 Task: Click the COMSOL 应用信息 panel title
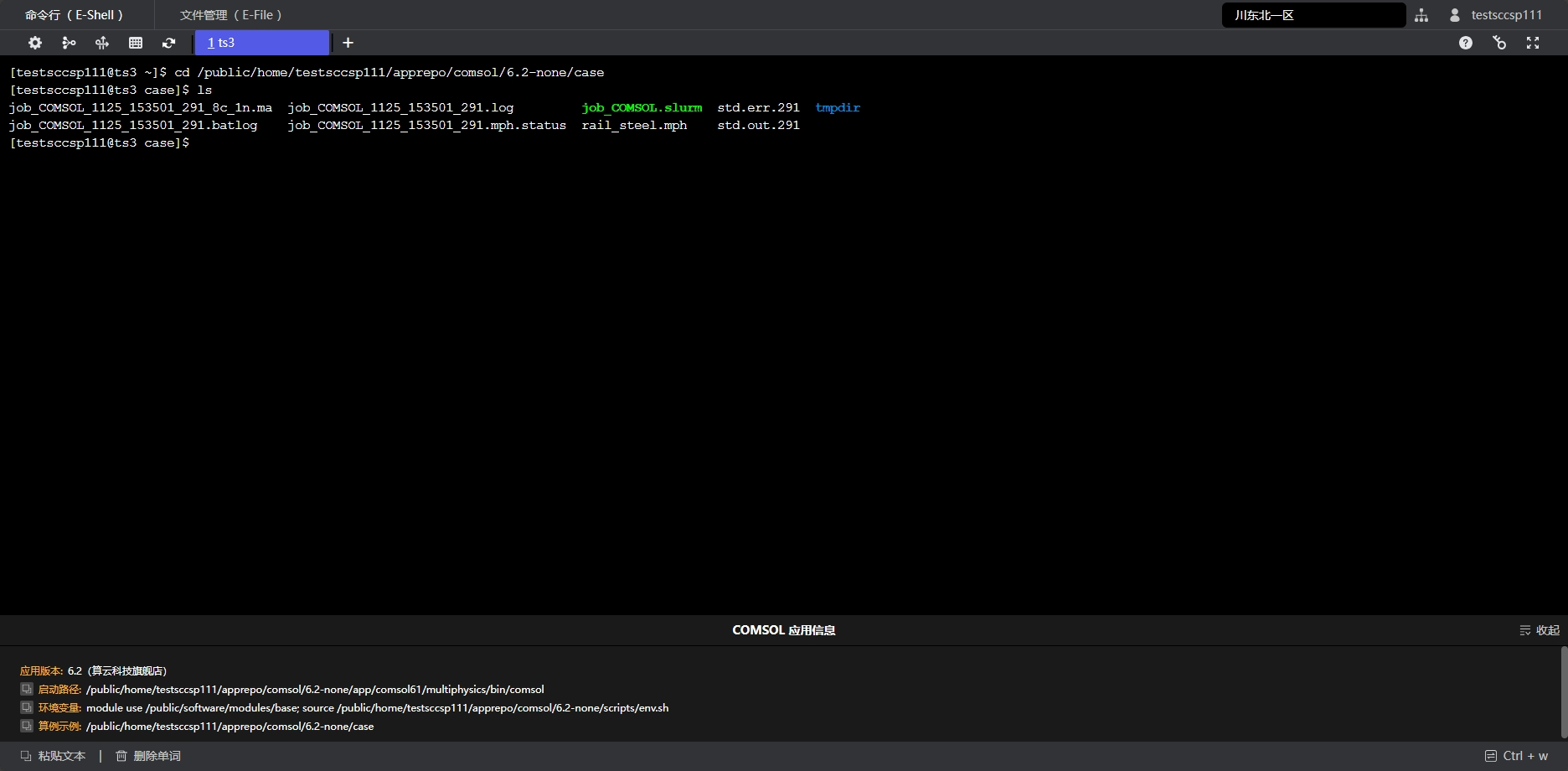[783, 630]
